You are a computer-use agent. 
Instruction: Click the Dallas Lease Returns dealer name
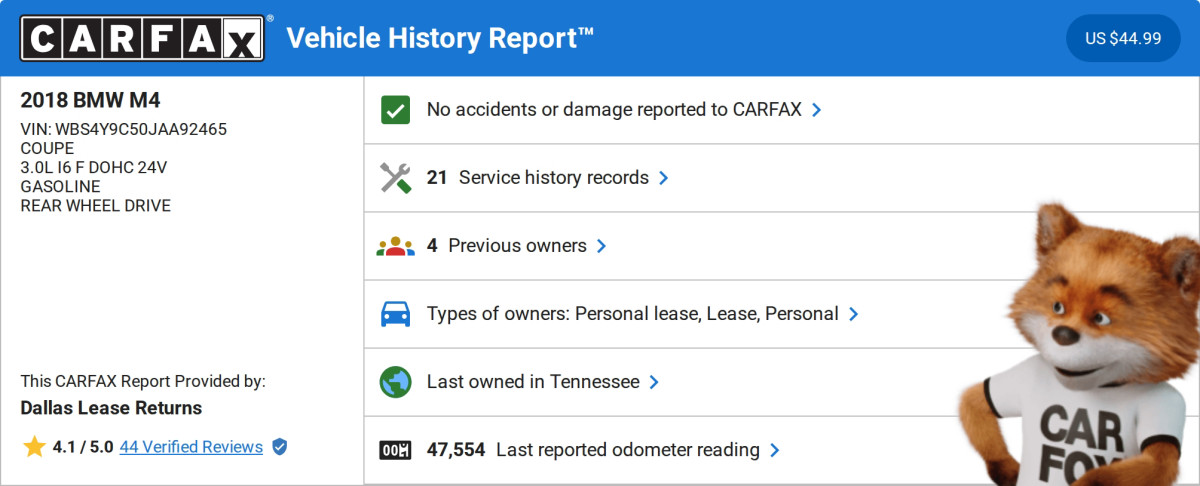[x=111, y=408]
